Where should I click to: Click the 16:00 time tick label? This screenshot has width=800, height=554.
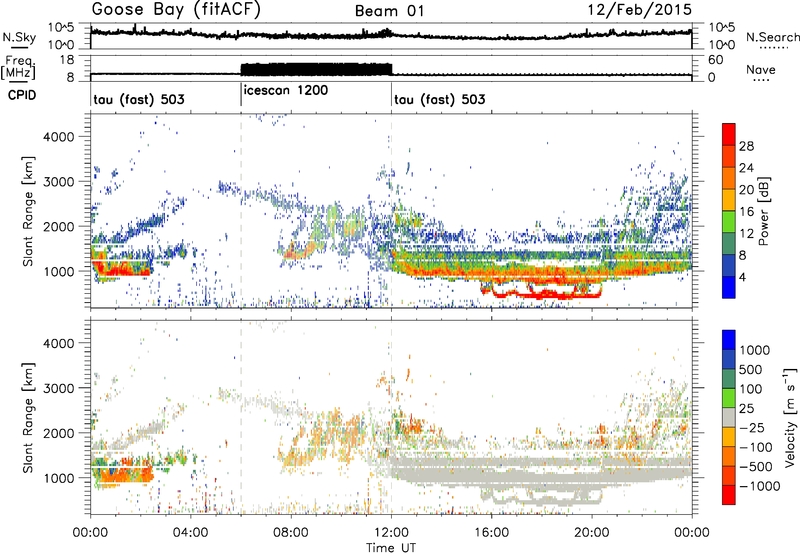(x=491, y=533)
